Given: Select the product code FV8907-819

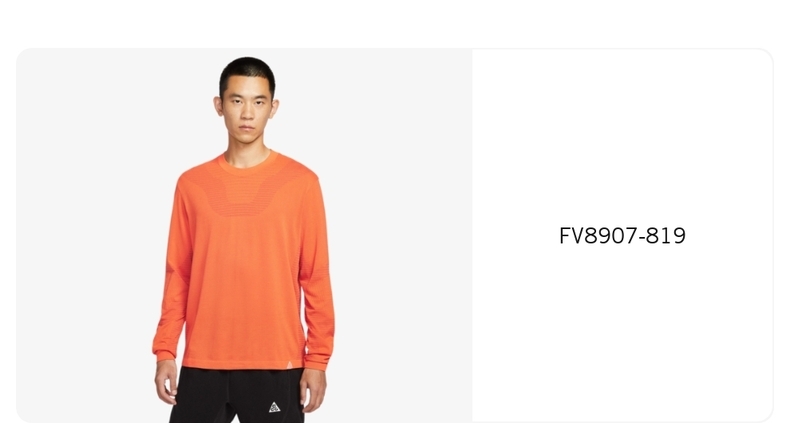Looking at the screenshot, I should (x=622, y=236).
